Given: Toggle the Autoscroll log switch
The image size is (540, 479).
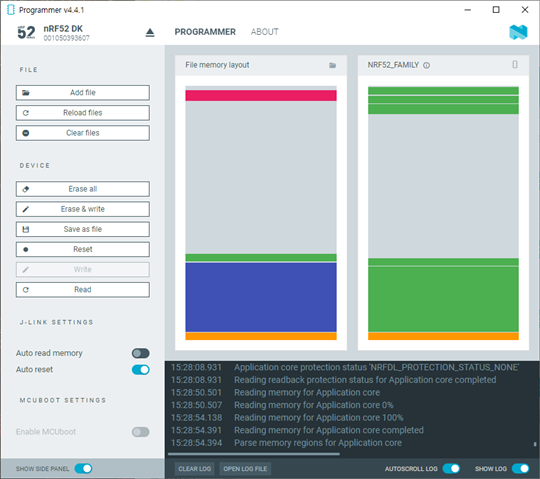Looking at the screenshot, I should [x=451, y=469].
